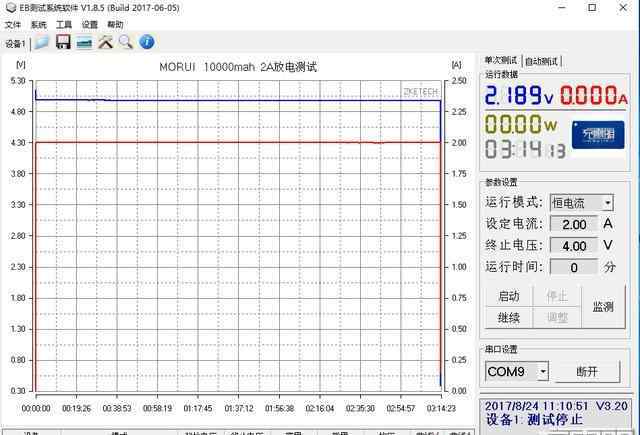The height and width of the screenshot is (435, 640).
Task: Click the 终止电压 4.00 input field
Action: pos(574,246)
